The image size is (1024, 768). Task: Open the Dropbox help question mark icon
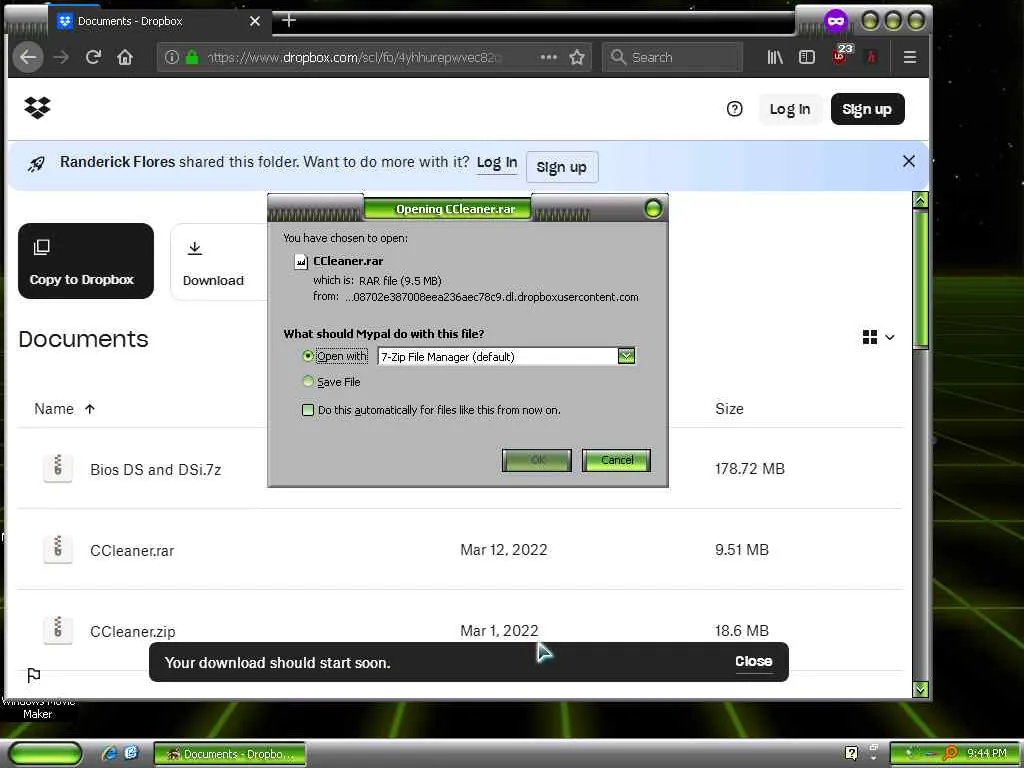point(734,109)
